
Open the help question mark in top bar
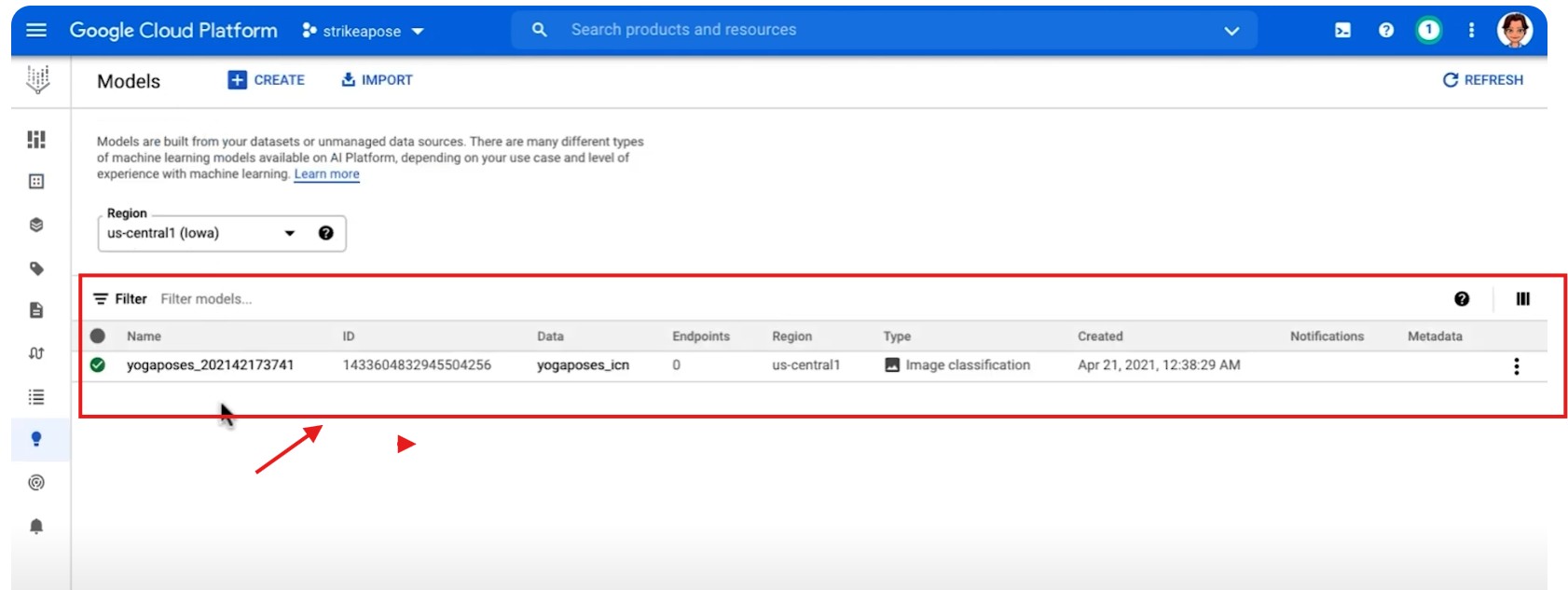1386,31
